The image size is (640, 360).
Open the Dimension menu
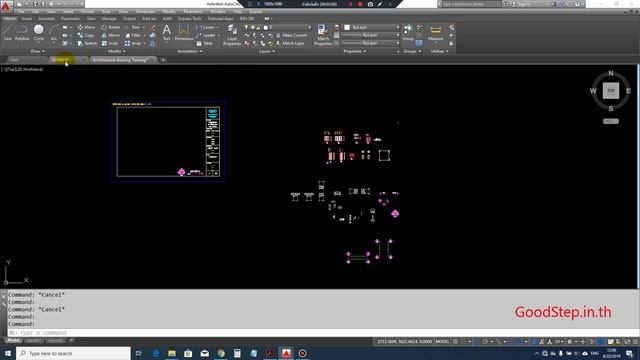pyautogui.click(x=145, y=12)
